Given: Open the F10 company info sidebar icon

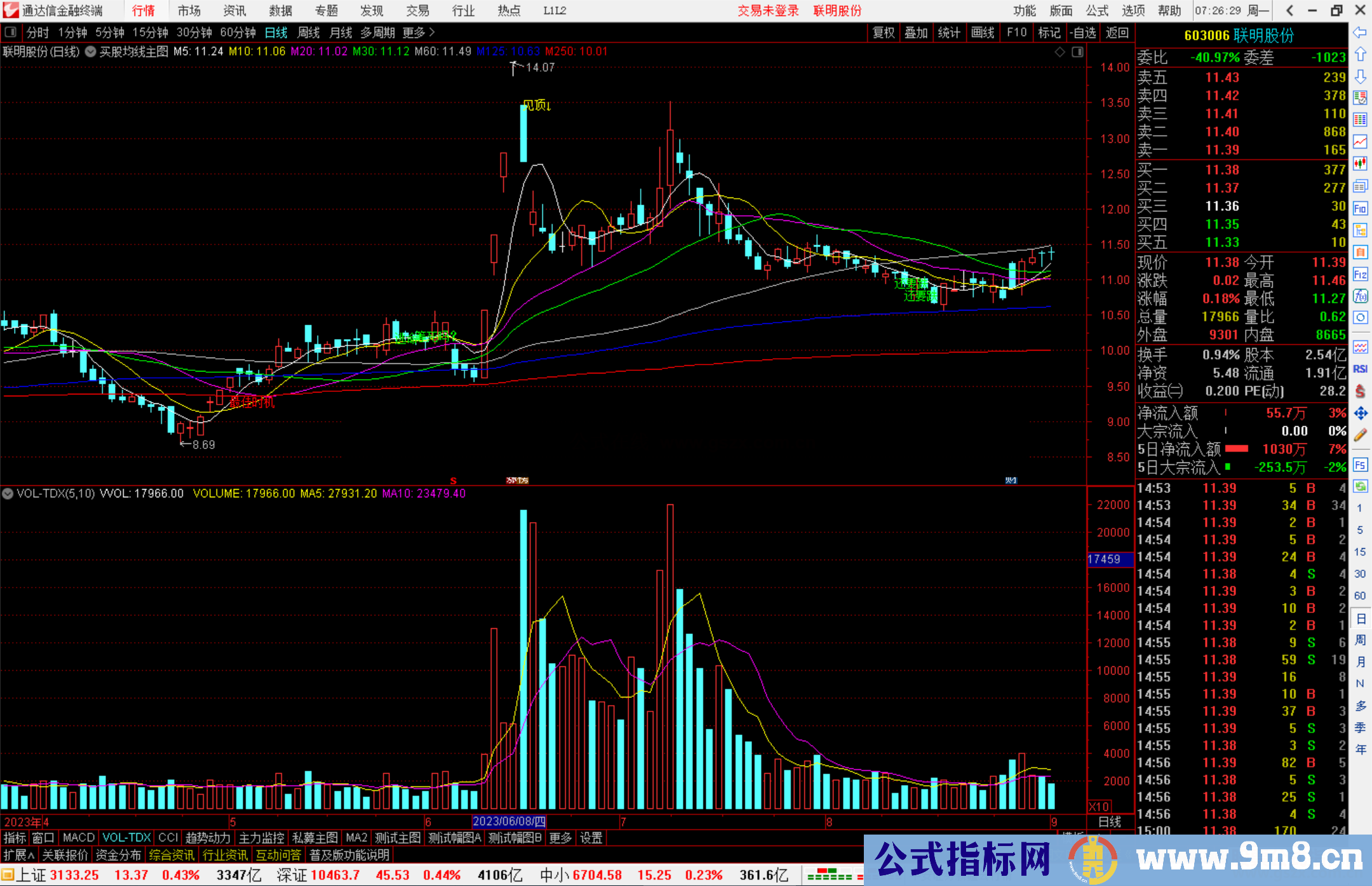Looking at the screenshot, I should click(1360, 208).
